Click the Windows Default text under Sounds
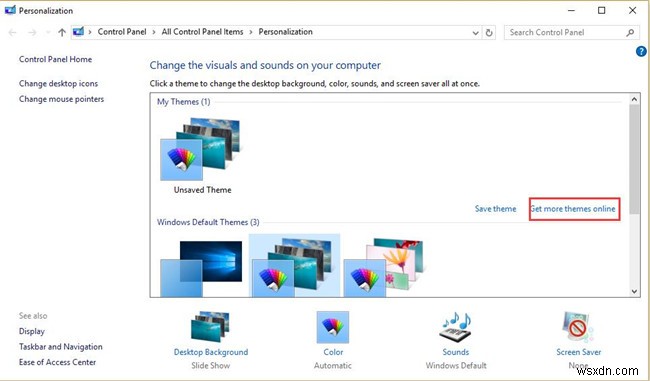 coord(456,366)
